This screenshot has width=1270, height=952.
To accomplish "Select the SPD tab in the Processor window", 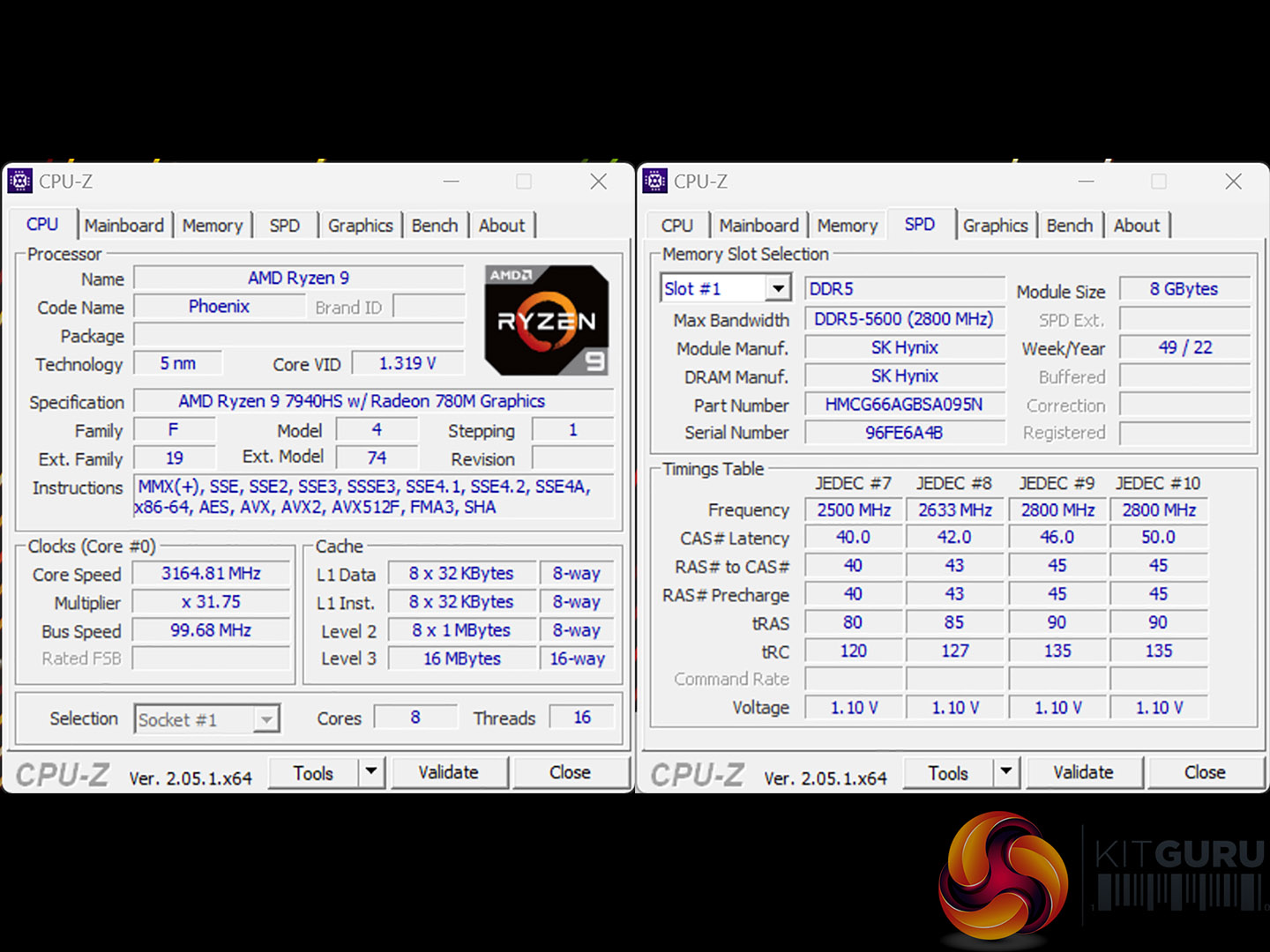I will coord(285,226).
